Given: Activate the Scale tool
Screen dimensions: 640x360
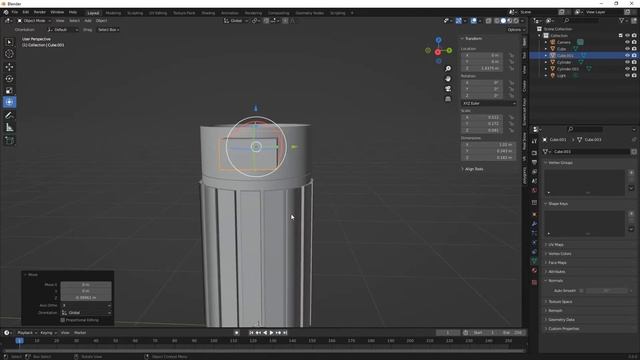Looking at the screenshot, I should 9,90.
